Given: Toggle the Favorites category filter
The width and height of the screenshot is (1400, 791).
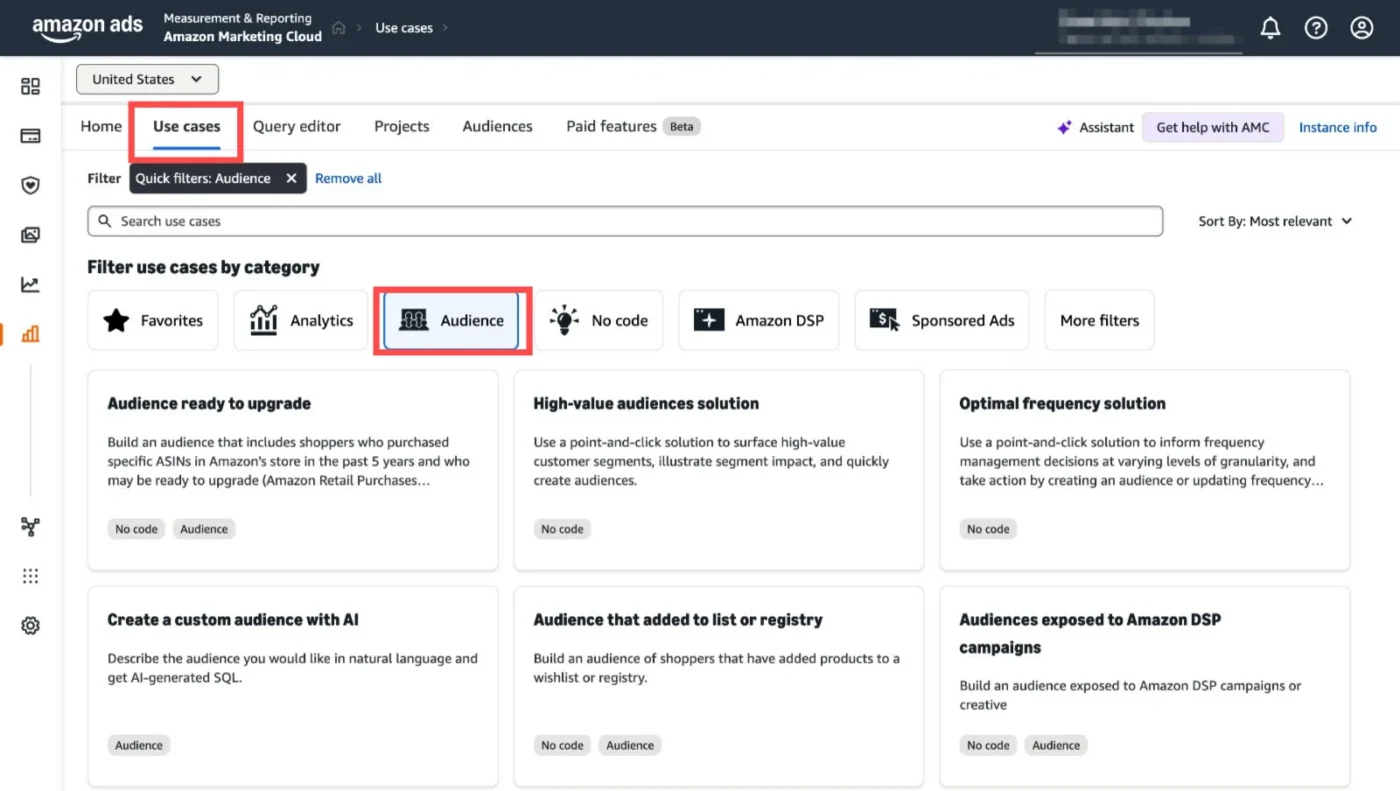Looking at the screenshot, I should pyautogui.click(x=153, y=321).
